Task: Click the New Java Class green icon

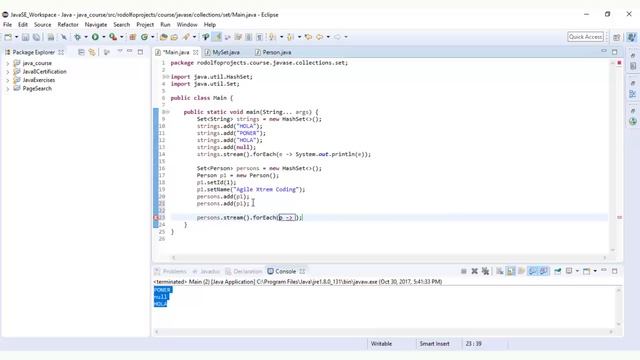Action: pos(144,37)
